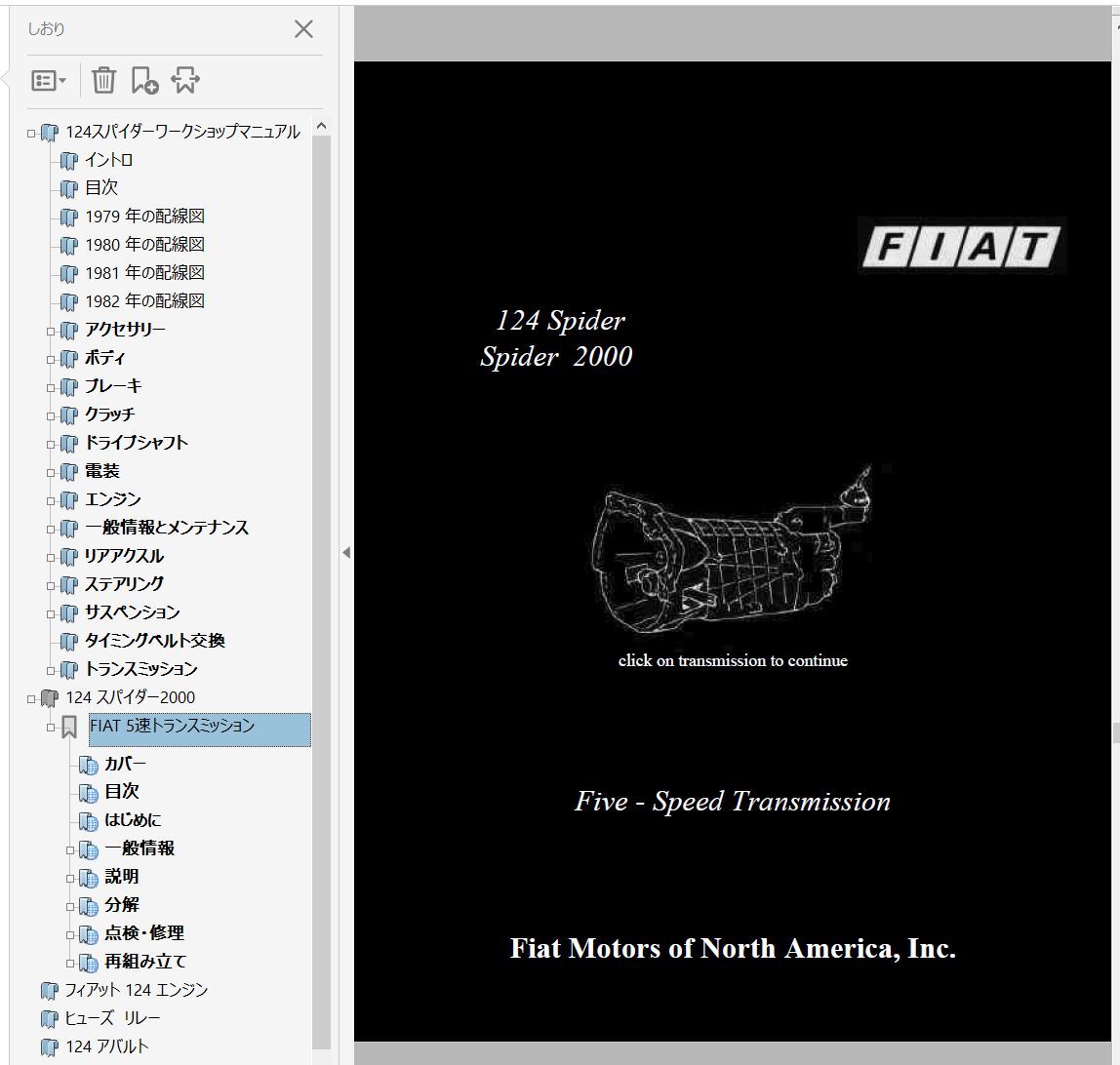Select the 分解 bookmark
Screen dimensions: 1120x1065
tap(121, 905)
